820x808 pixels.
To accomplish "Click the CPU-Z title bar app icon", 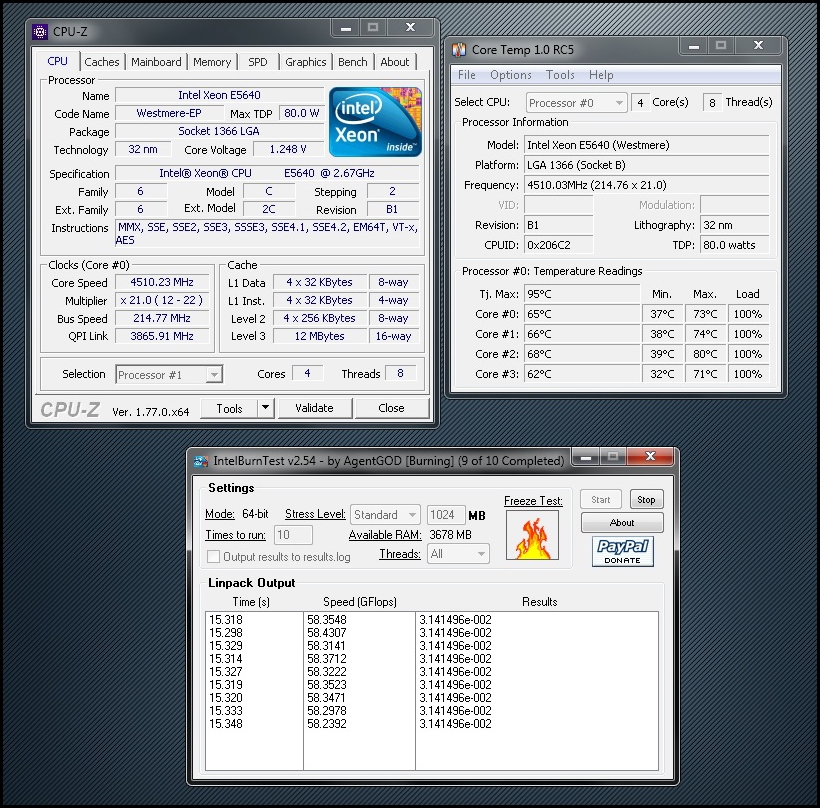I will pos(40,31).
